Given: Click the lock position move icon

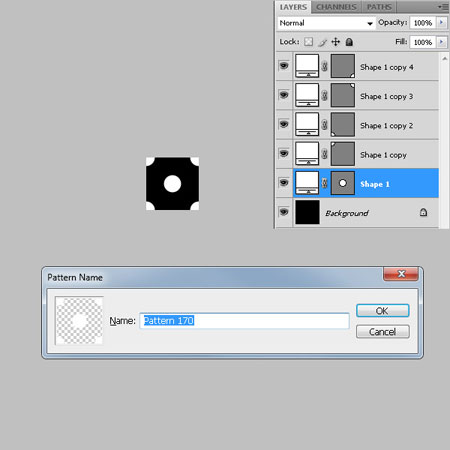Looking at the screenshot, I should tap(336, 42).
